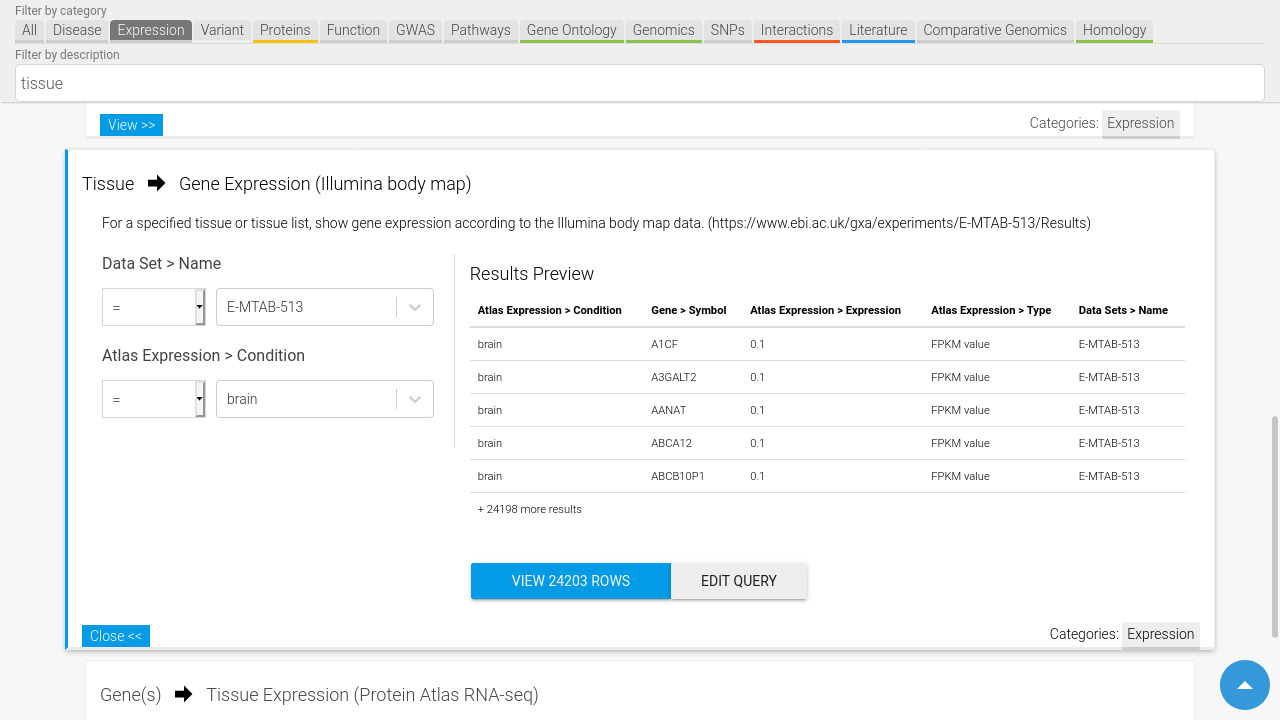Expand the previous template with View >>
The image size is (1280, 720).
tap(131, 125)
